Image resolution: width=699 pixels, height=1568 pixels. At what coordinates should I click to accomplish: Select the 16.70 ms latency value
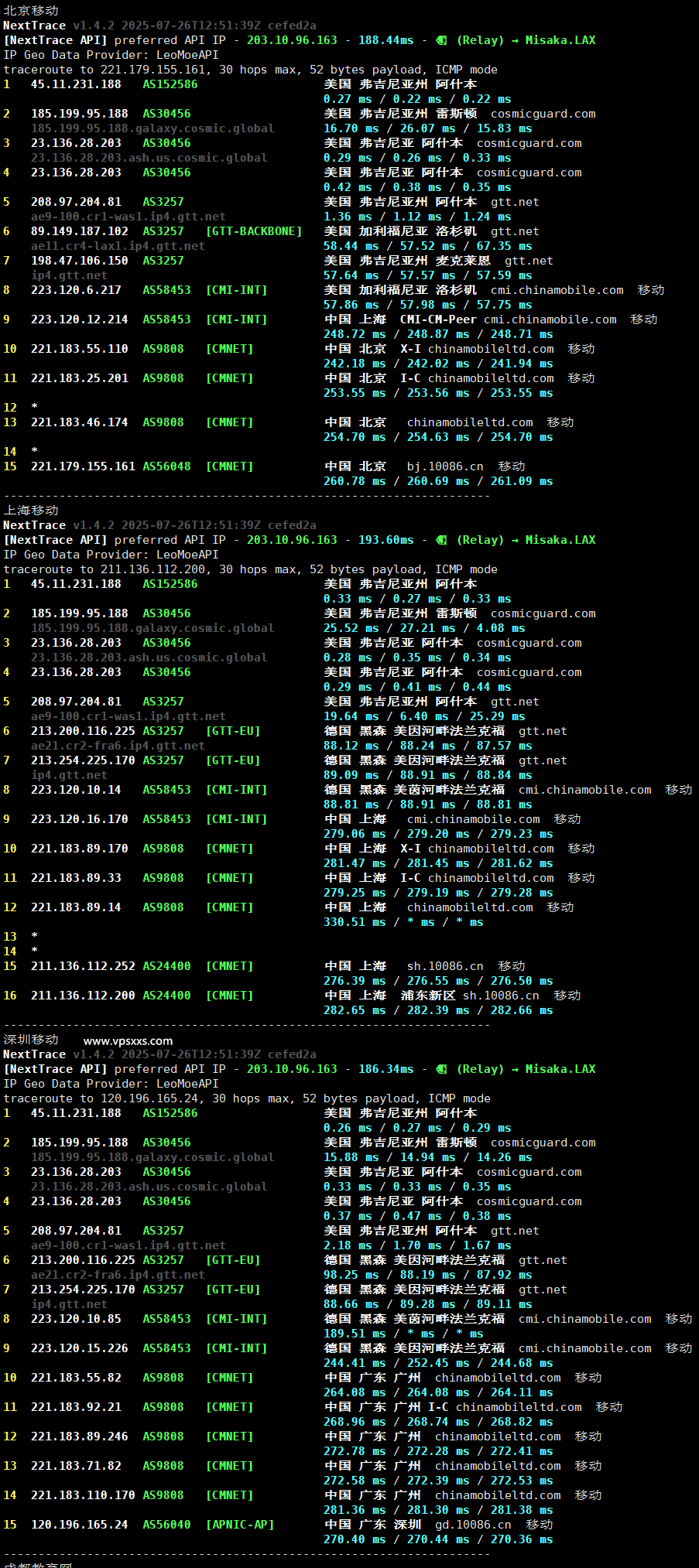pos(351,128)
